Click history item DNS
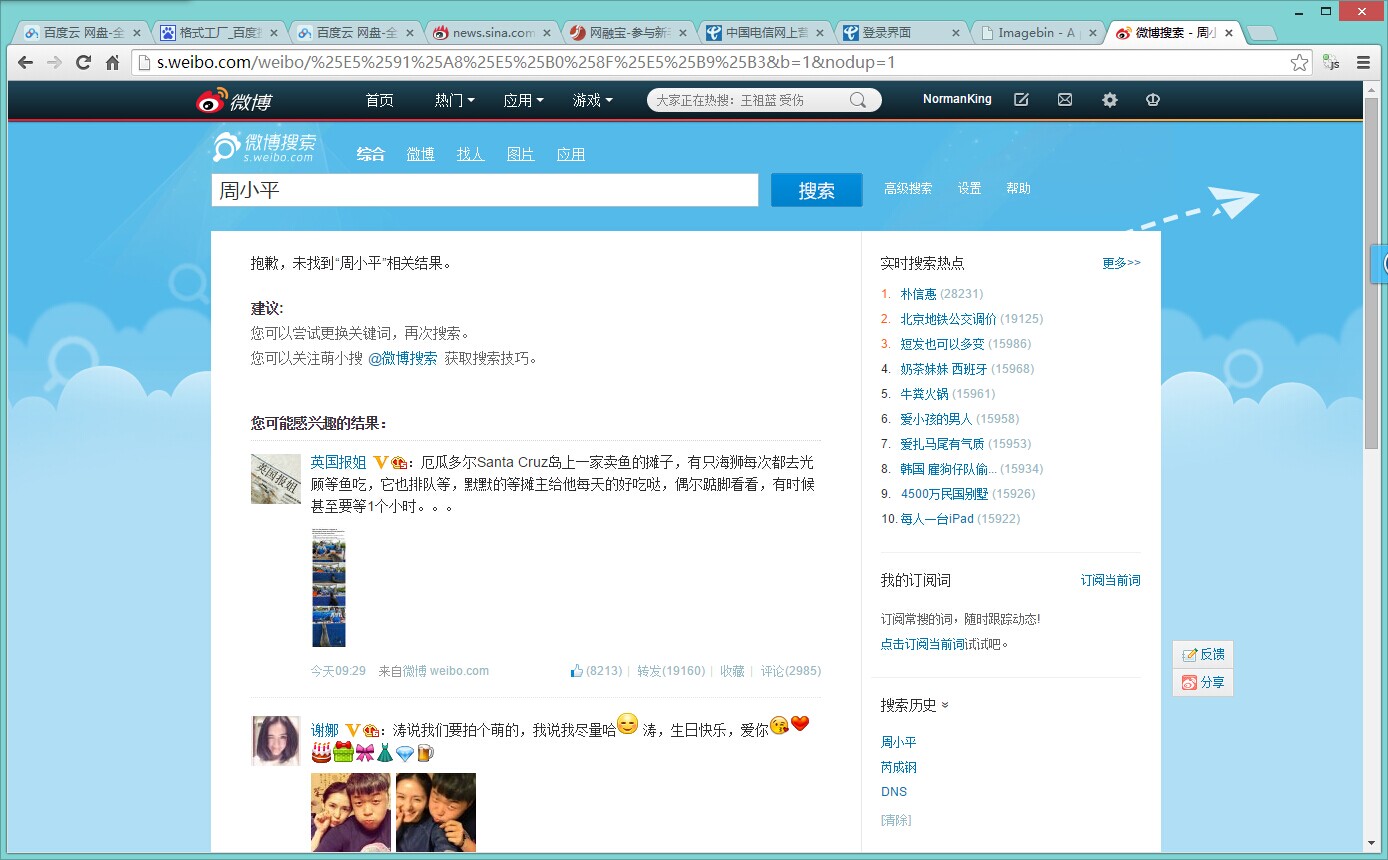 894,791
